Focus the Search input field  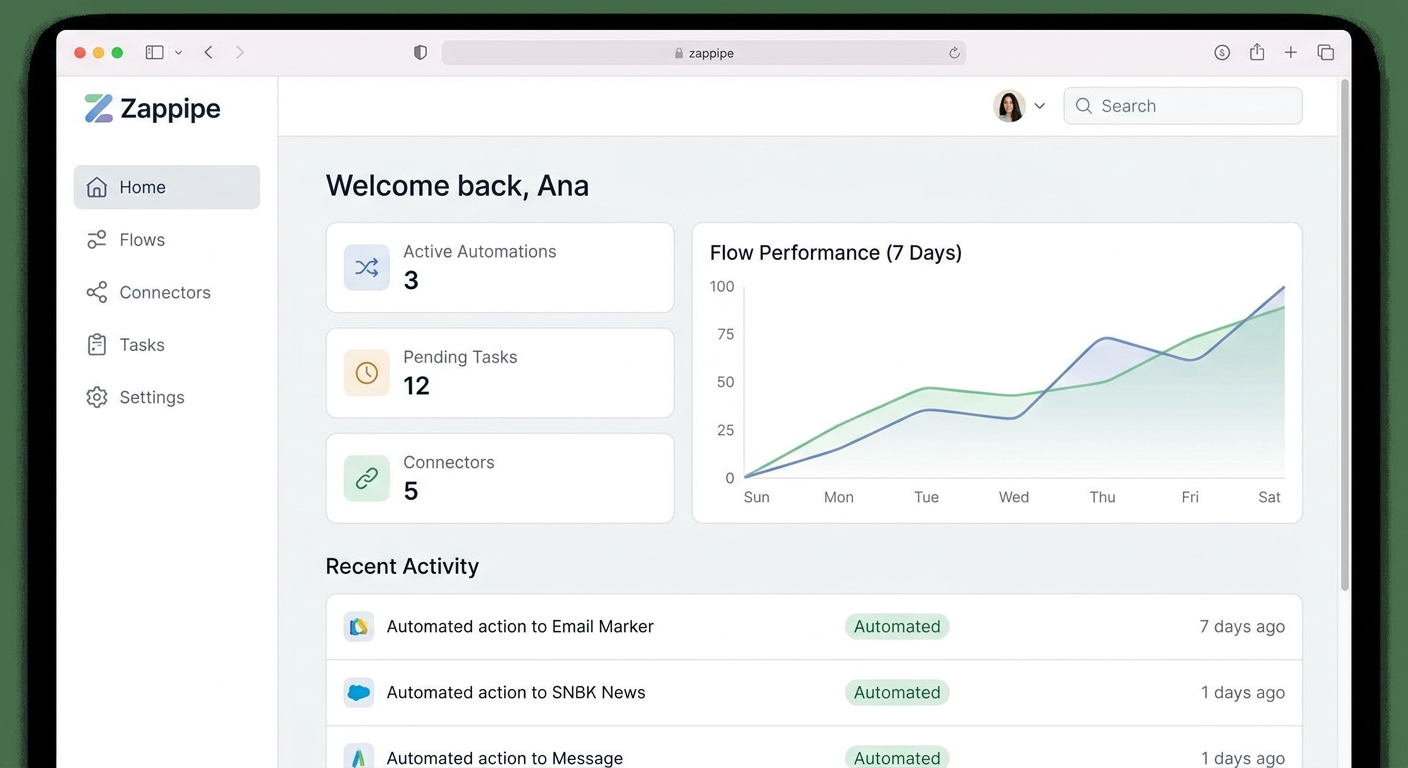point(1183,106)
